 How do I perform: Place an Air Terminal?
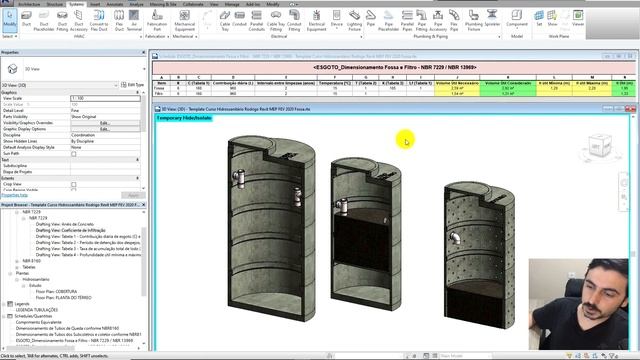click(134, 20)
